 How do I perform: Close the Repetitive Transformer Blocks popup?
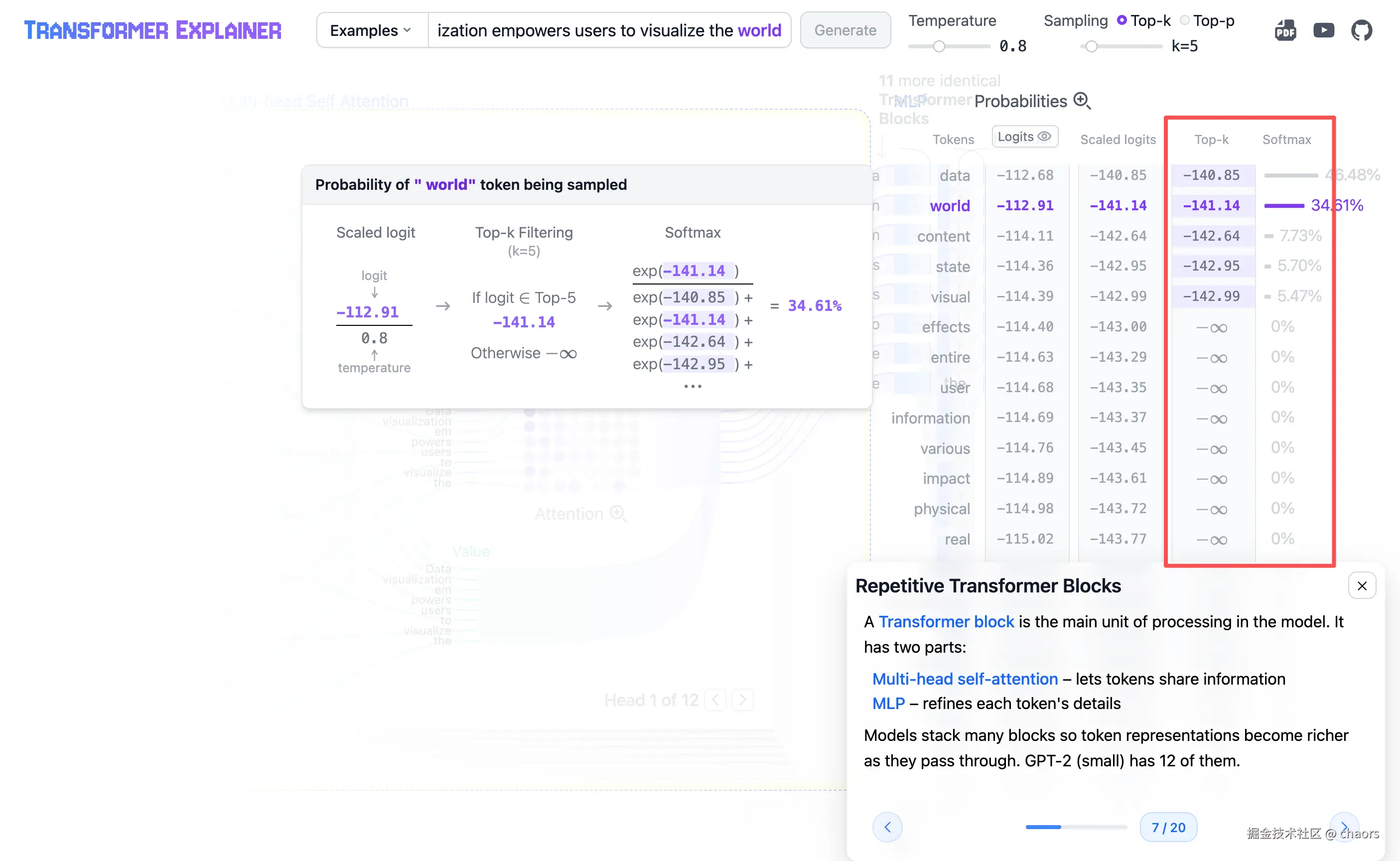(1361, 586)
